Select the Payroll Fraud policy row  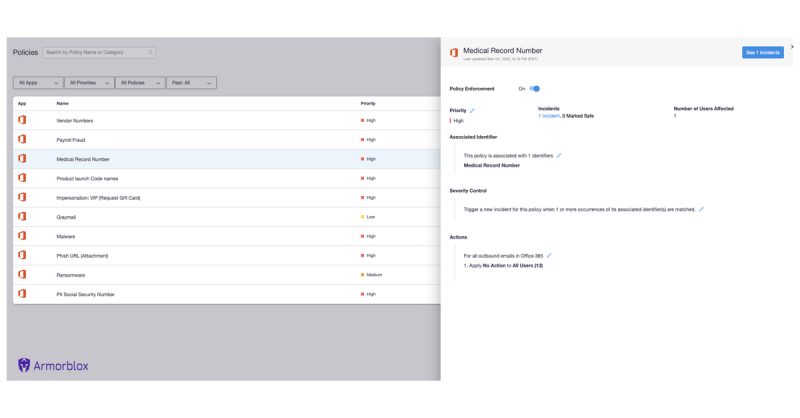(x=70, y=140)
